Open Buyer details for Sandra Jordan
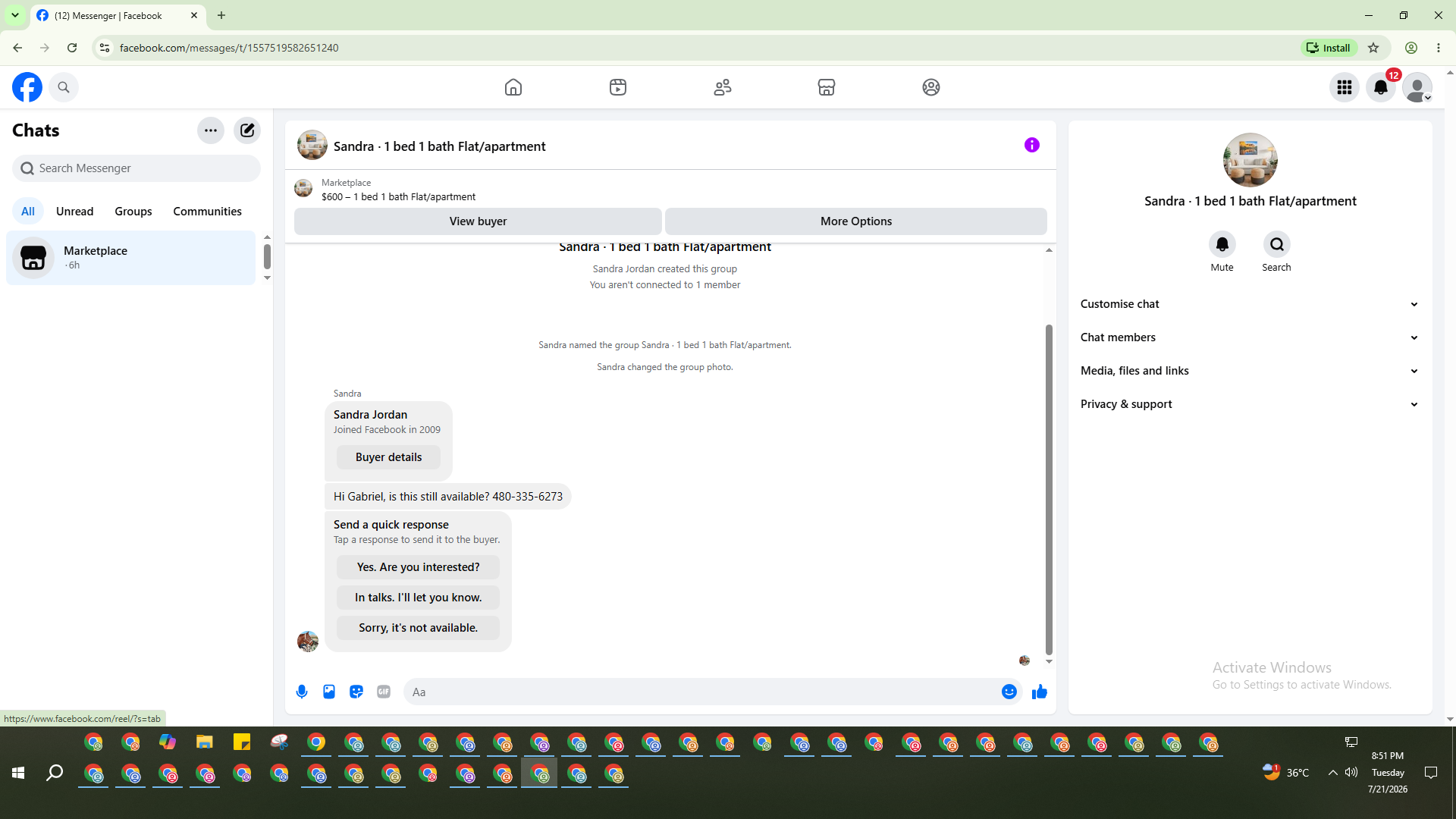This screenshot has width=1456, height=819. click(388, 457)
